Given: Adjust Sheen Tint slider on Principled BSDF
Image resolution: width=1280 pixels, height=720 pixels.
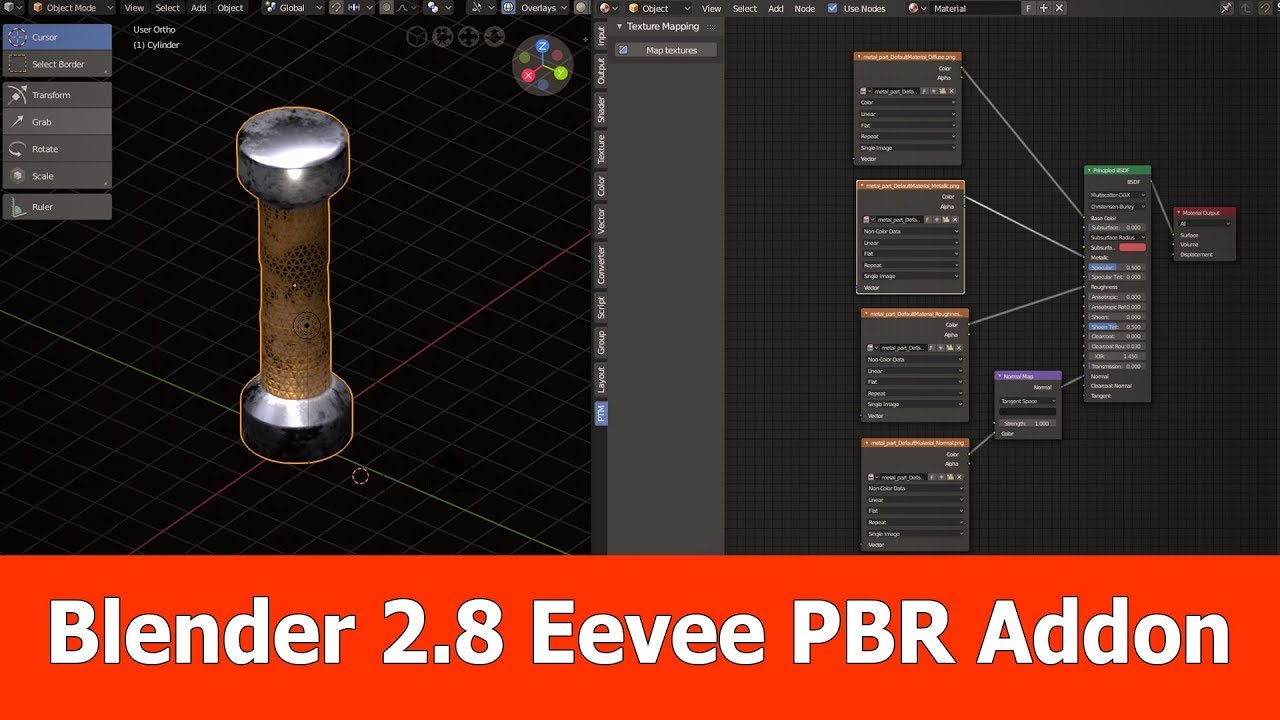Looking at the screenshot, I should [1117, 327].
